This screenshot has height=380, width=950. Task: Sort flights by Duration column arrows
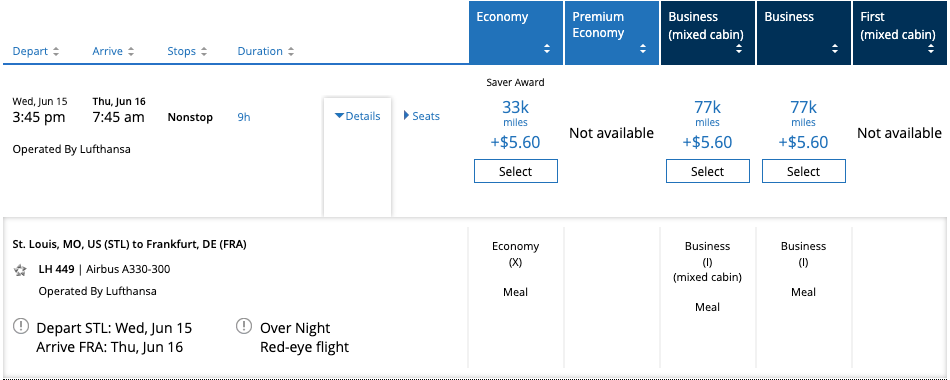point(291,52)
